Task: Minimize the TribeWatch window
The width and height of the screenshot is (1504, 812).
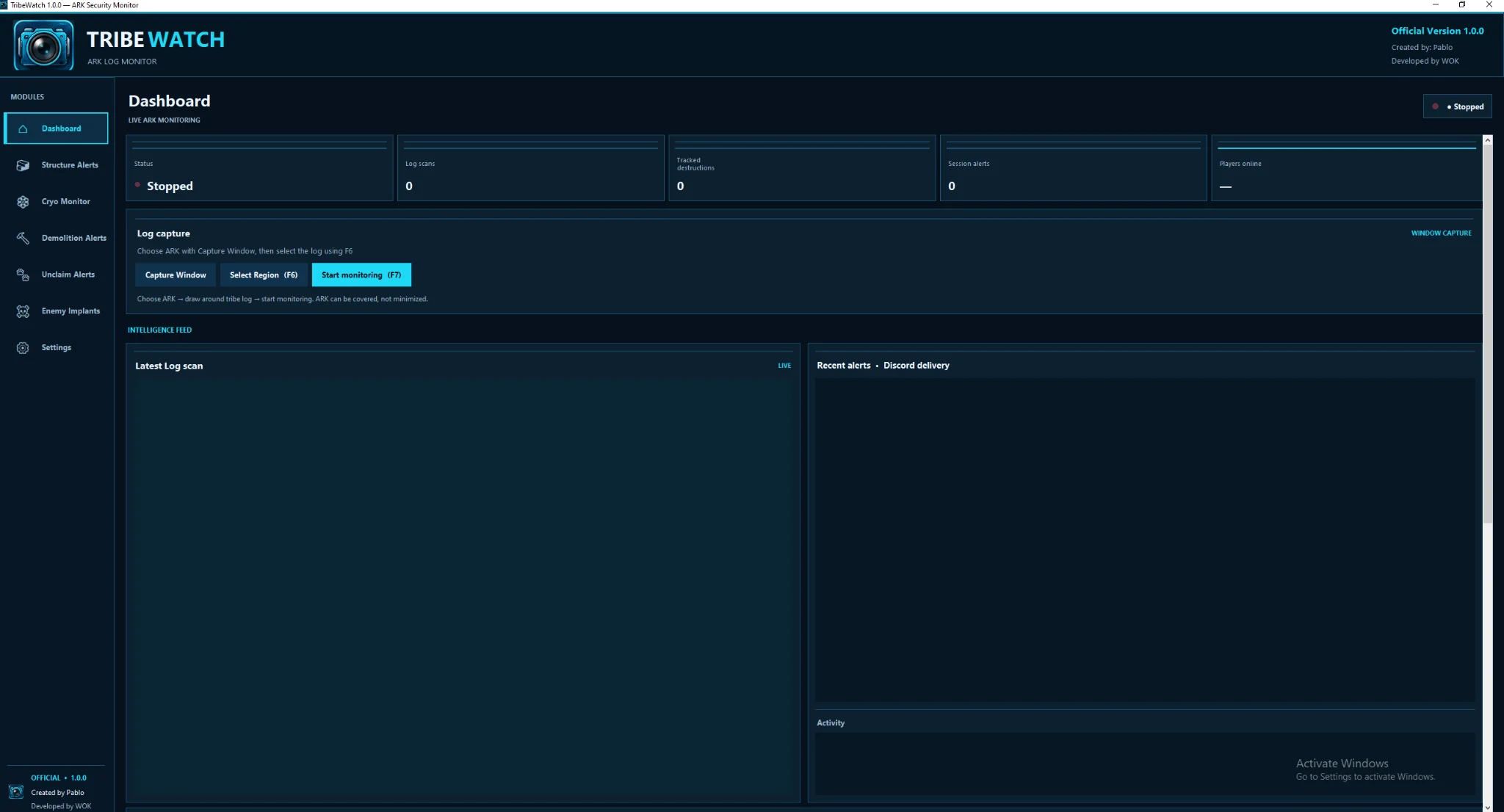Action: tap(1436, 4)
